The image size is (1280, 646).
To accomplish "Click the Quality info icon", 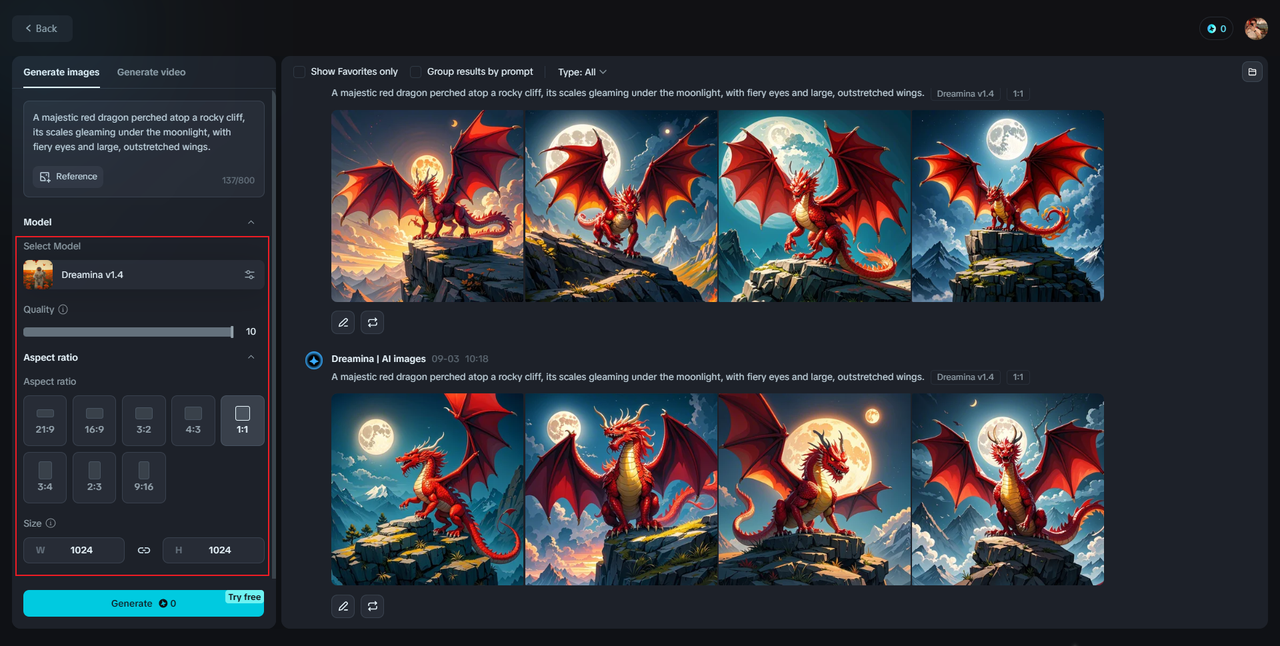I will 63,310.
